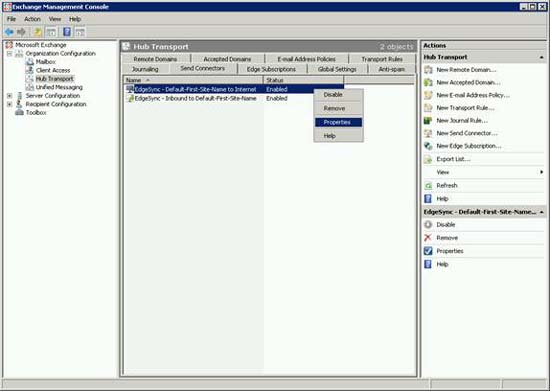This screenshot has width=550, height=391.
Task: Sort by the Status column header
Action: (303, 80)
